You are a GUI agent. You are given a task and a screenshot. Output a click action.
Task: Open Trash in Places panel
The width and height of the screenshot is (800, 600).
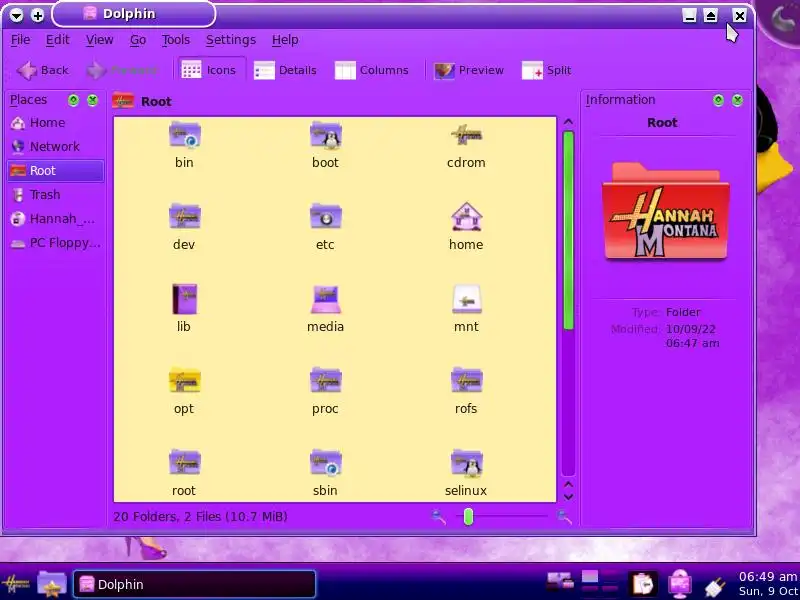(x=56, y=194)
